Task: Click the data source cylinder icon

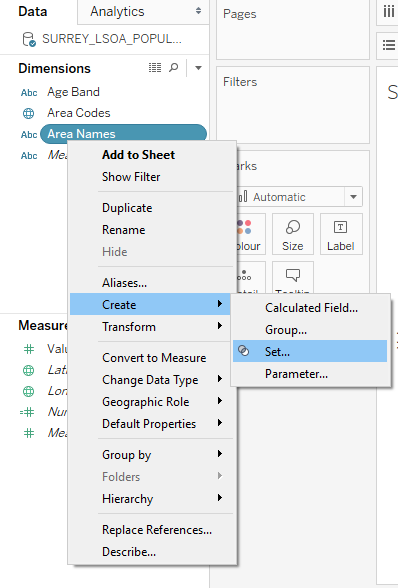Action: [x=29, y=39]
